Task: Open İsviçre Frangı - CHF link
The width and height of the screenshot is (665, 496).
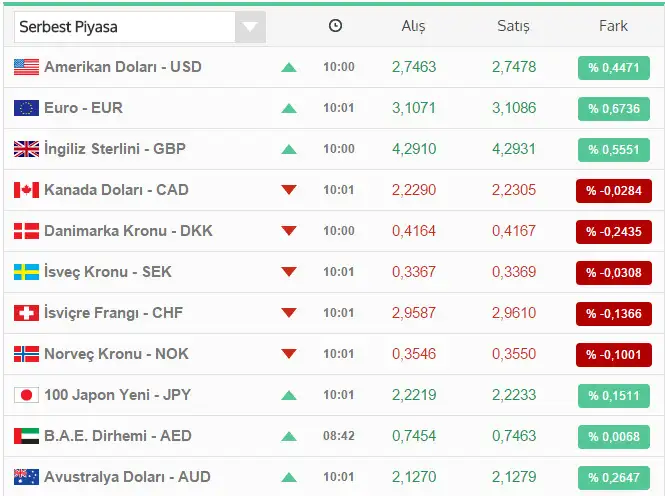Action: click(x=114, y=313)
